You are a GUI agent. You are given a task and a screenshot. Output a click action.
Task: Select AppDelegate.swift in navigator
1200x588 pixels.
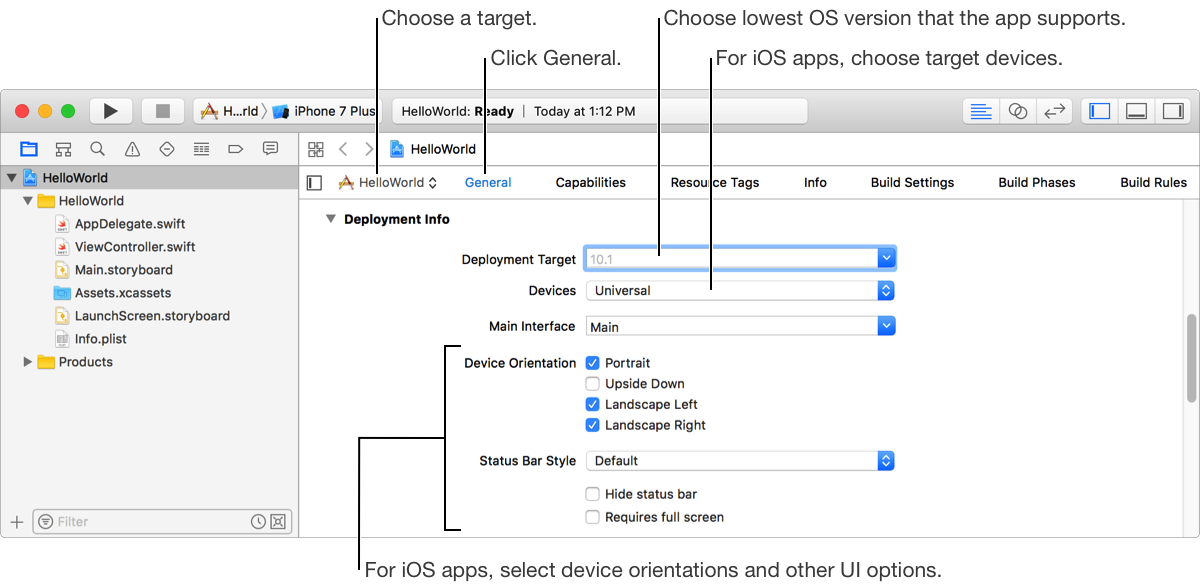(x=129, y=224)
